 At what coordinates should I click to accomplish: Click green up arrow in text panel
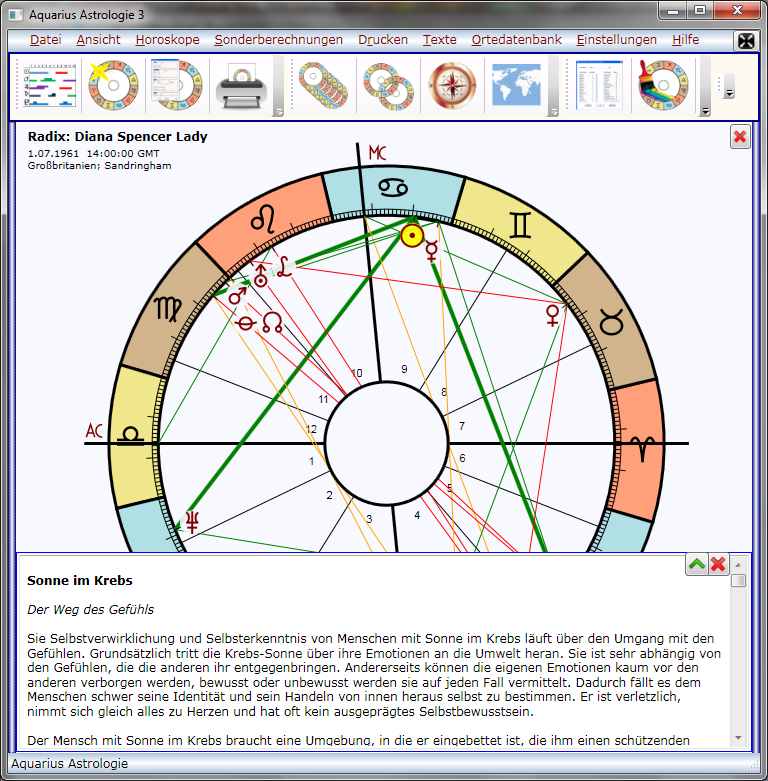tap(696, 564)
